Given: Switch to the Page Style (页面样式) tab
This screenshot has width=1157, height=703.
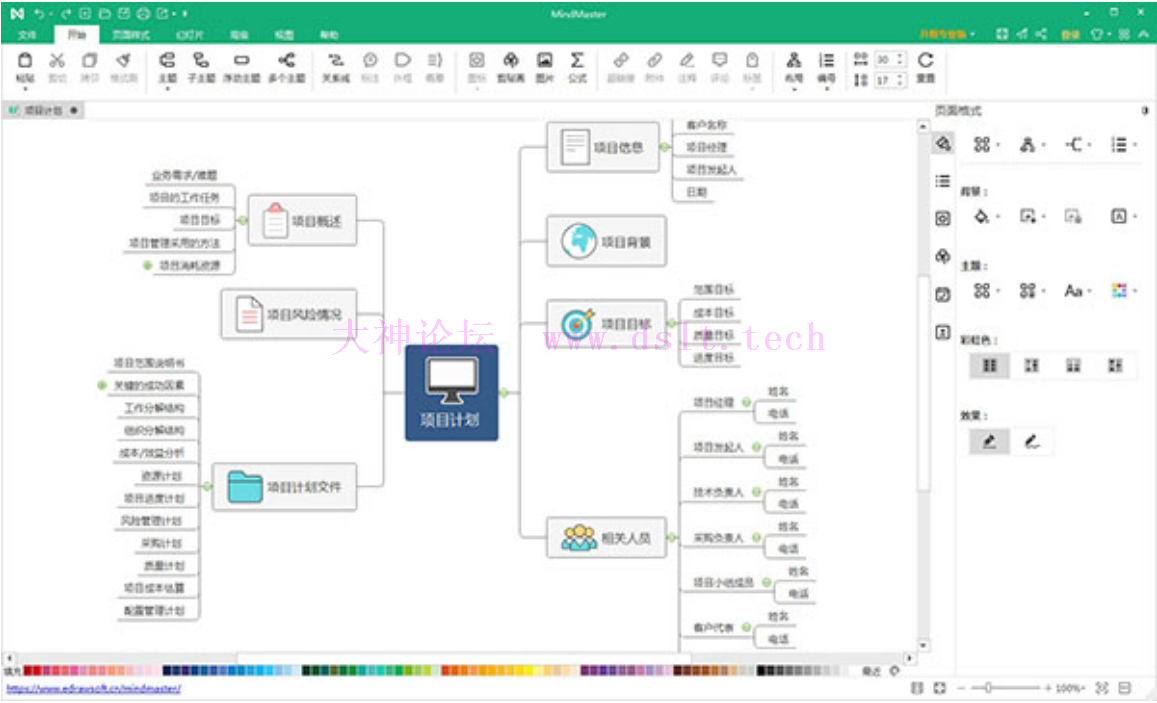Looking at the screenshot, I should point(131,34).
